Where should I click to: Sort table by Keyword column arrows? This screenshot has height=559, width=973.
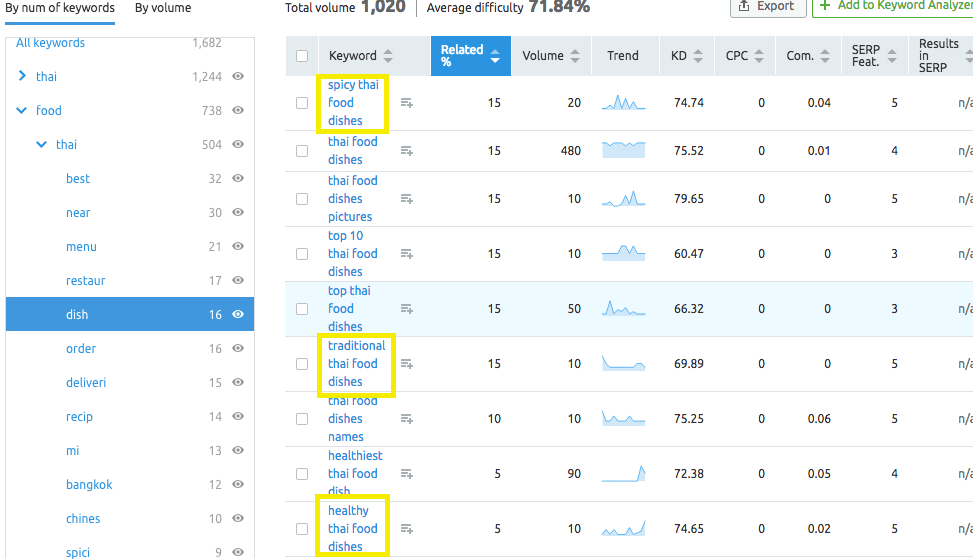coord(388,56)
